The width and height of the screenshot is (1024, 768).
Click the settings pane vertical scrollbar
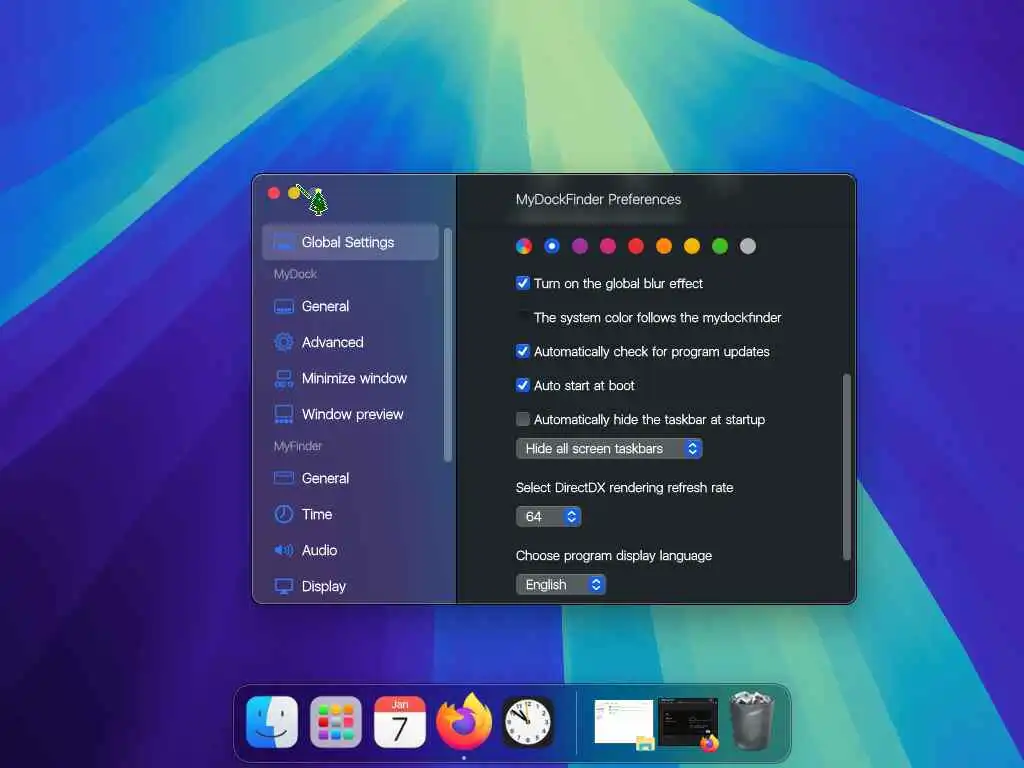pyautogui.click(x=847, y=467)
